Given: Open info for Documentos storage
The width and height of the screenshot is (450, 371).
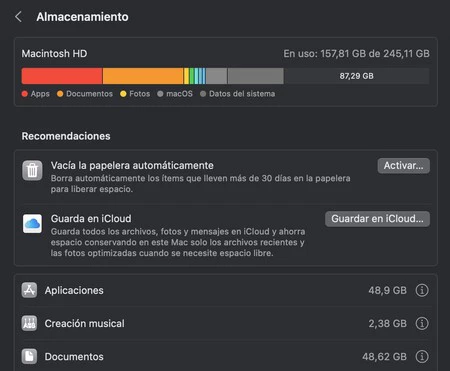Looking at the screenshot, I should 422,356.
